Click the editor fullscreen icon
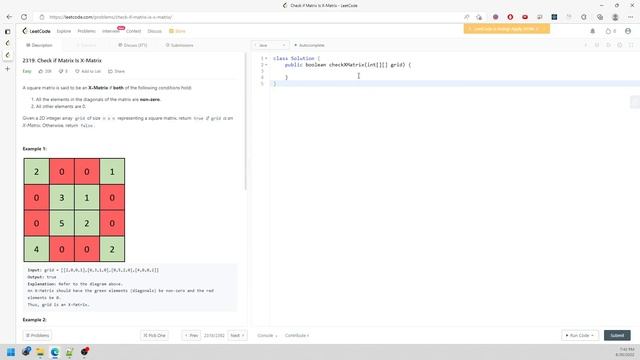 point(631,45)
